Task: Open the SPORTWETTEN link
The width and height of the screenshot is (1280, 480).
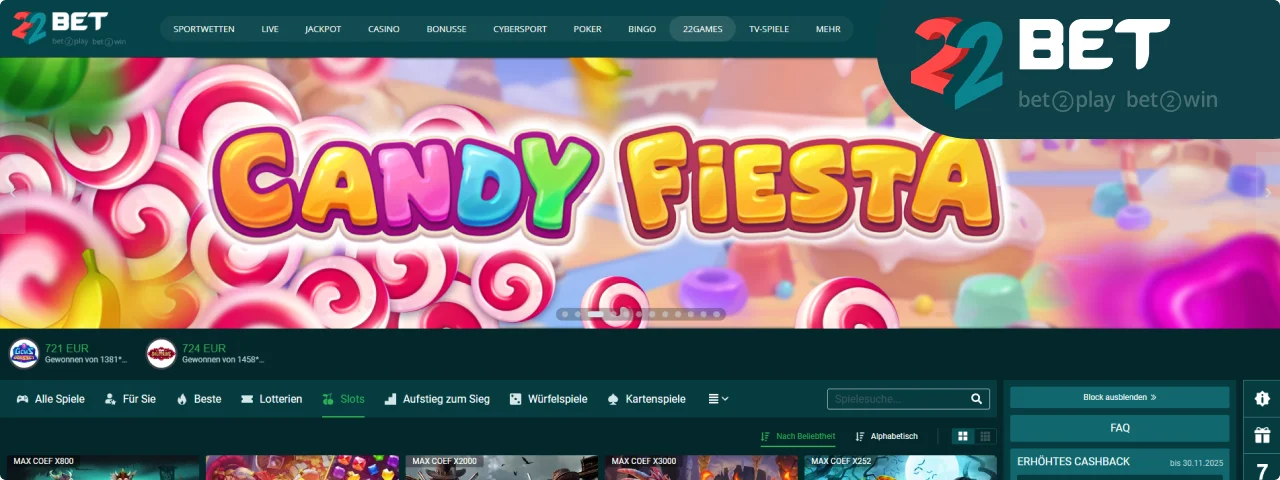Action: tap(204, 29)
